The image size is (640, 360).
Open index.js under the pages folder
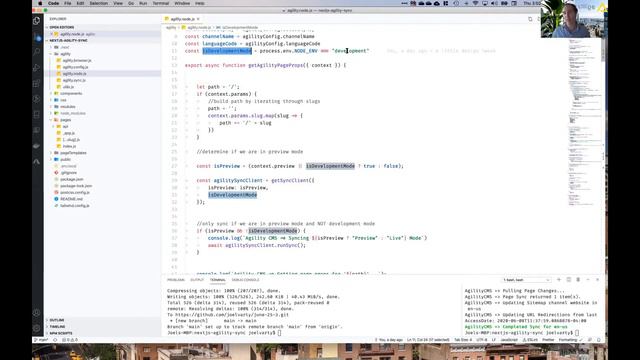(69, 146)
